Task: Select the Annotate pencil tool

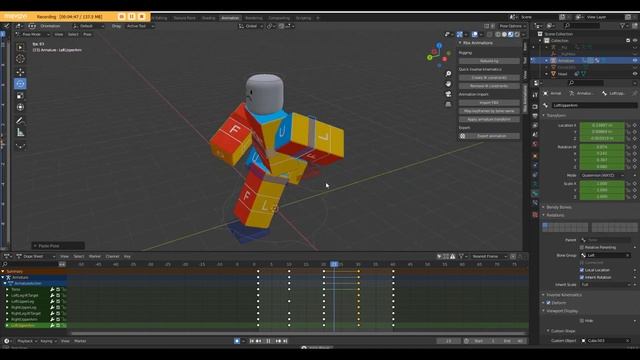Action: (x=20, y=120)
